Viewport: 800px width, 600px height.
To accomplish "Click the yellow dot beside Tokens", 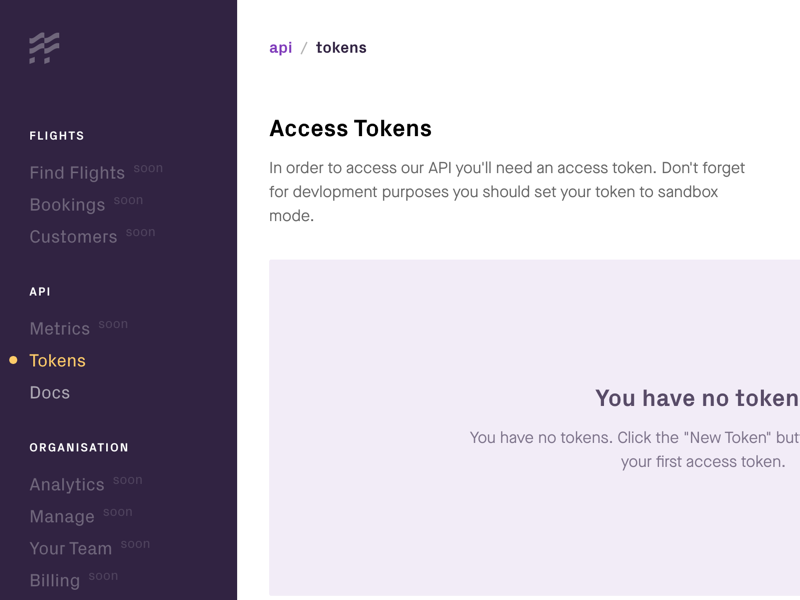I will point(13,360).
